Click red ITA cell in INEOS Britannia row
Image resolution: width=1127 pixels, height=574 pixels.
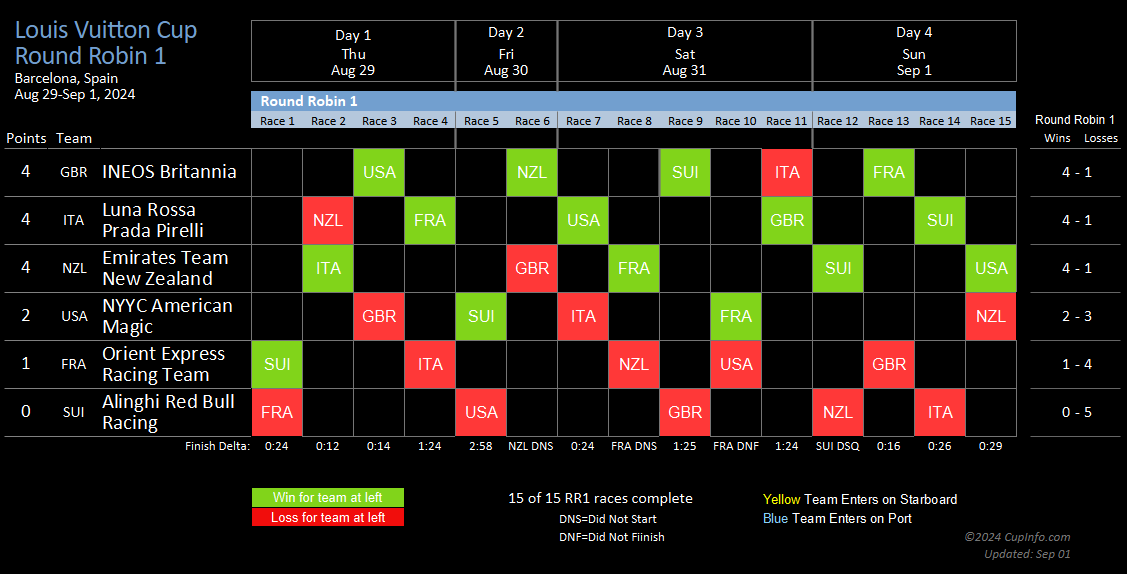pyautogui.click(x=787, y=172)
